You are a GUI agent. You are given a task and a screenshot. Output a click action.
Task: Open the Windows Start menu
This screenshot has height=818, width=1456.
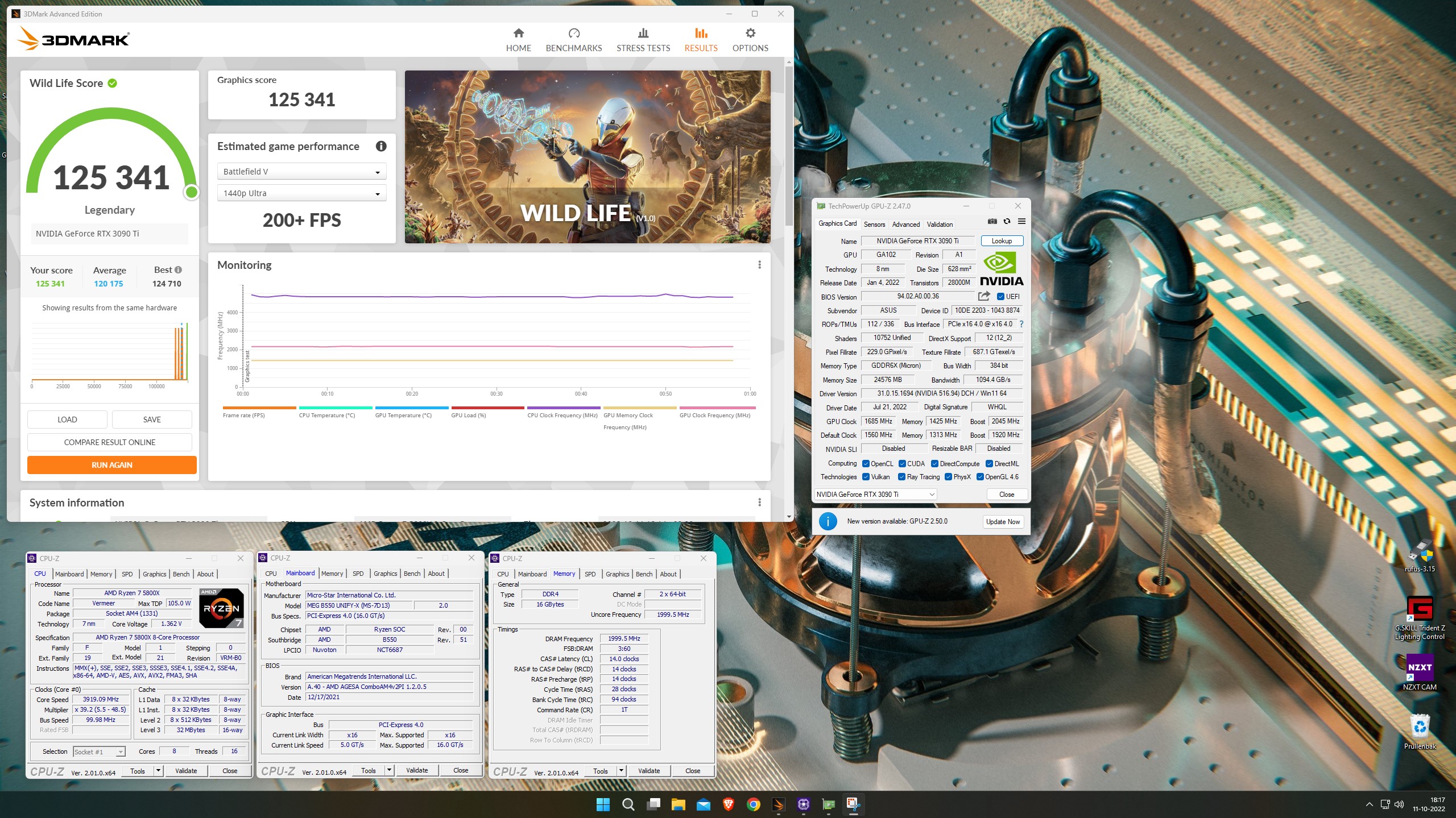tap(603, 804)
